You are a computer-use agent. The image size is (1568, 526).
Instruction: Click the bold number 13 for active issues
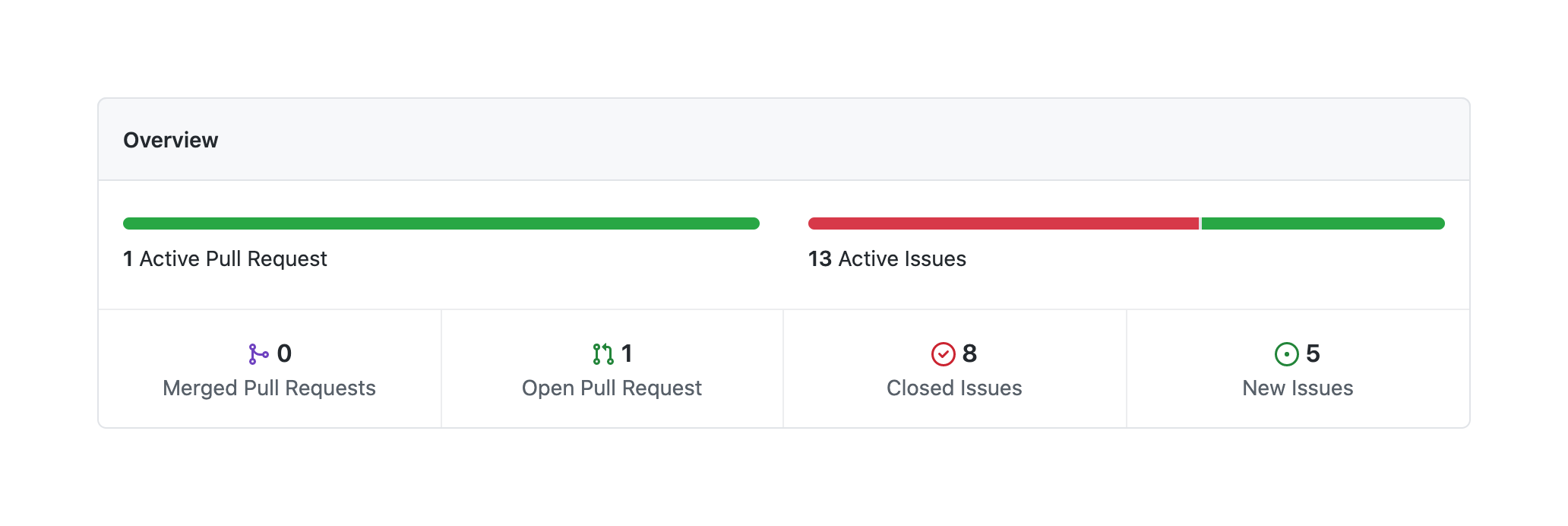(x=820, y=259)
